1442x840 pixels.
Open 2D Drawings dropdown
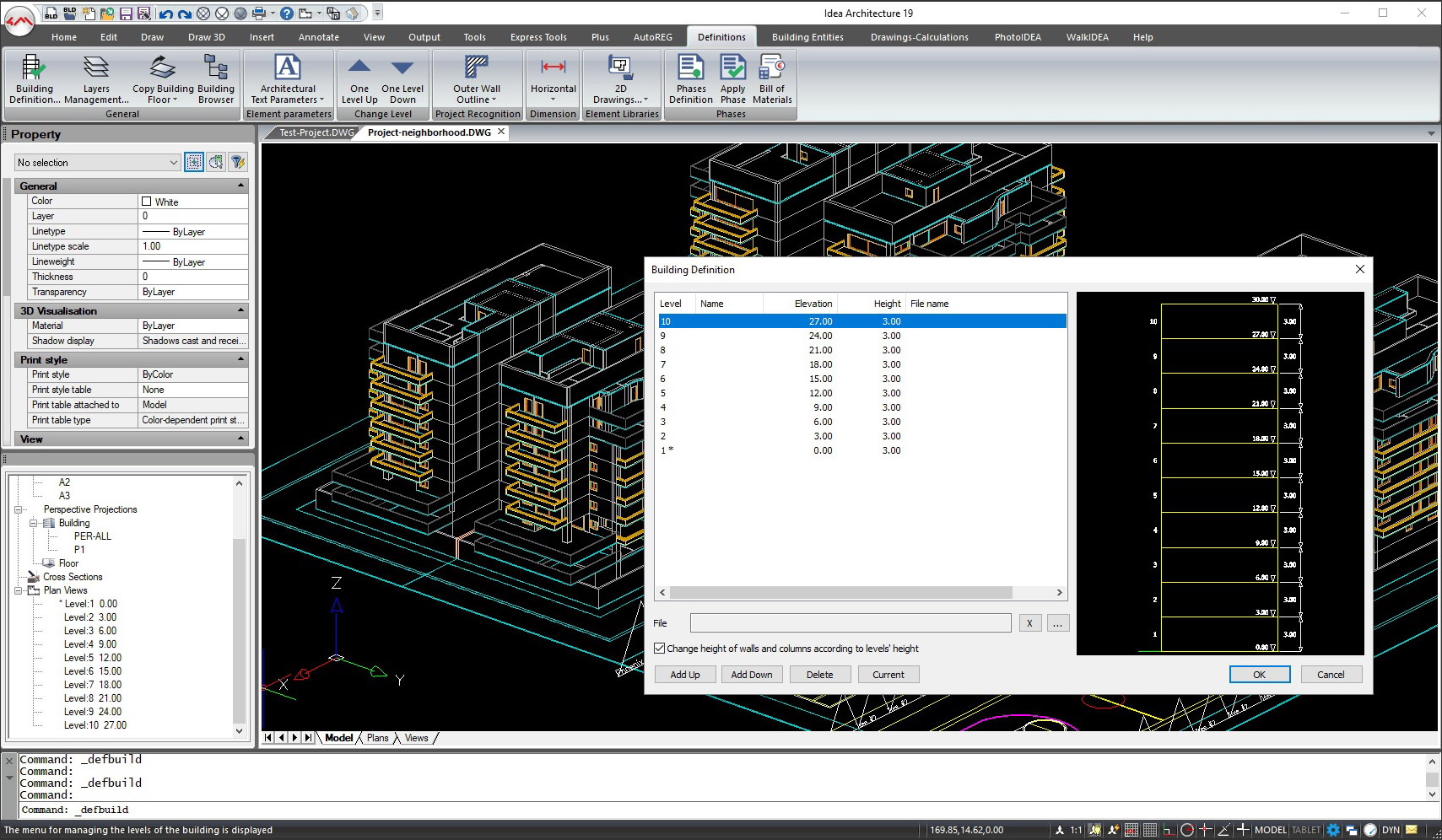coord(621,79)
